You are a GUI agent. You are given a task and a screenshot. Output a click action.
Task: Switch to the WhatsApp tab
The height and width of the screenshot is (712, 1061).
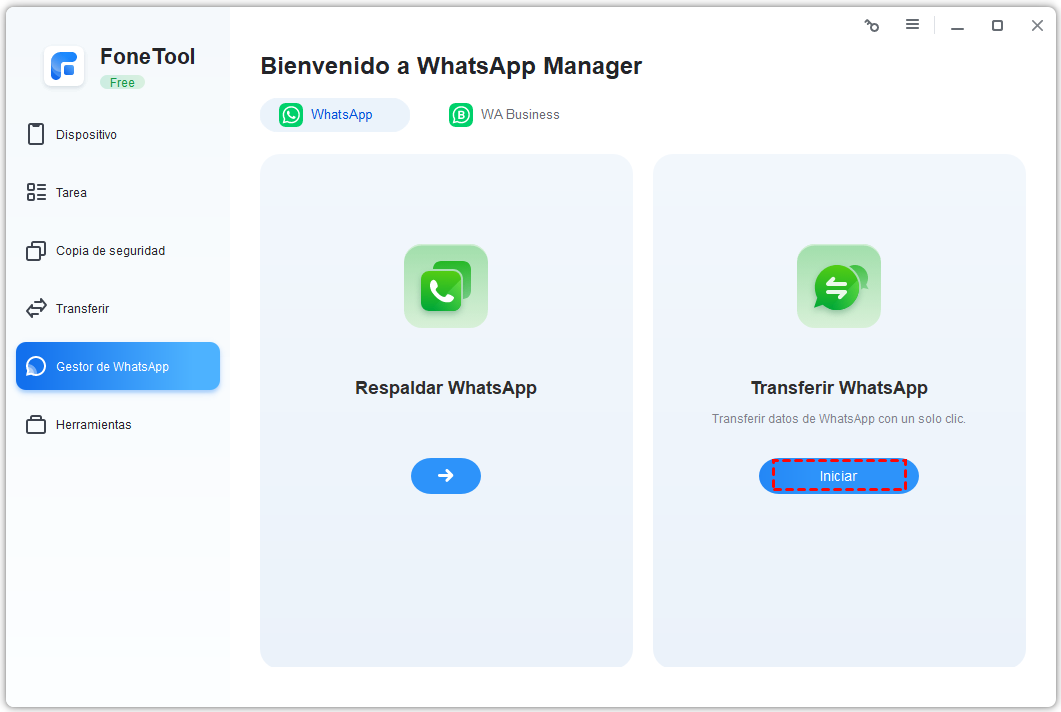(x=335, y=115)
